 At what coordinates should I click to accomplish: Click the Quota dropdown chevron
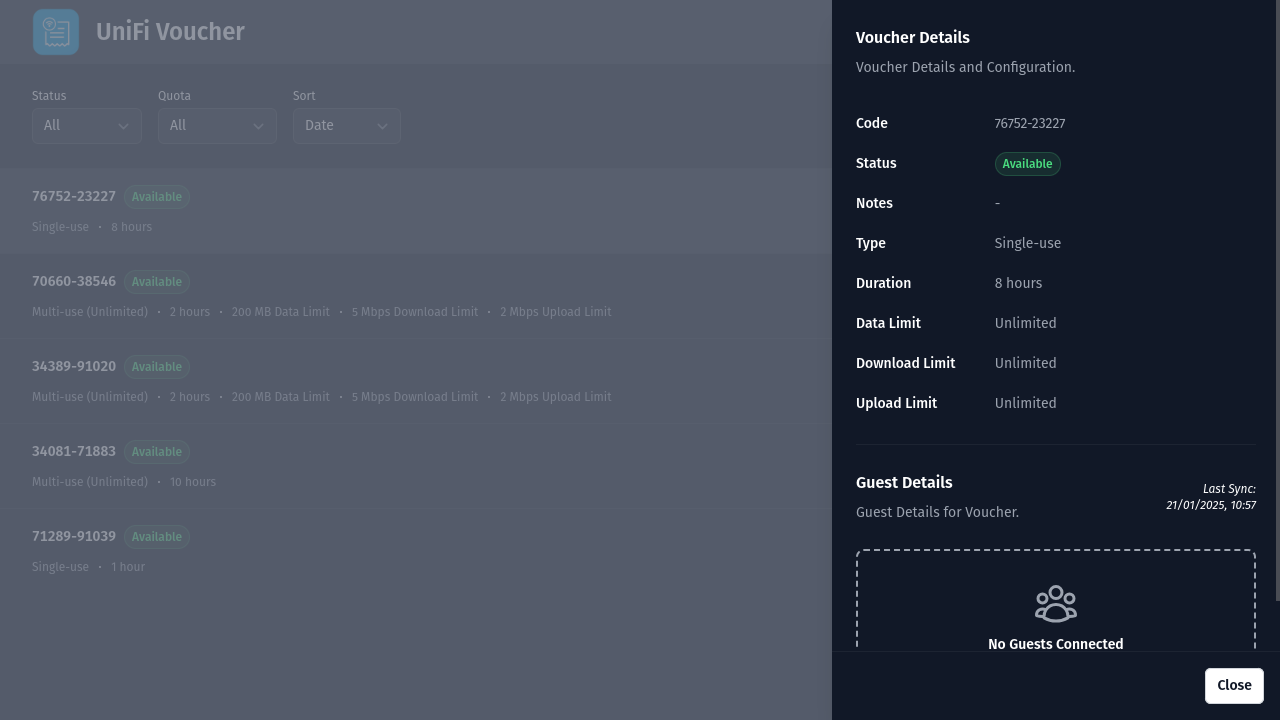258,126
